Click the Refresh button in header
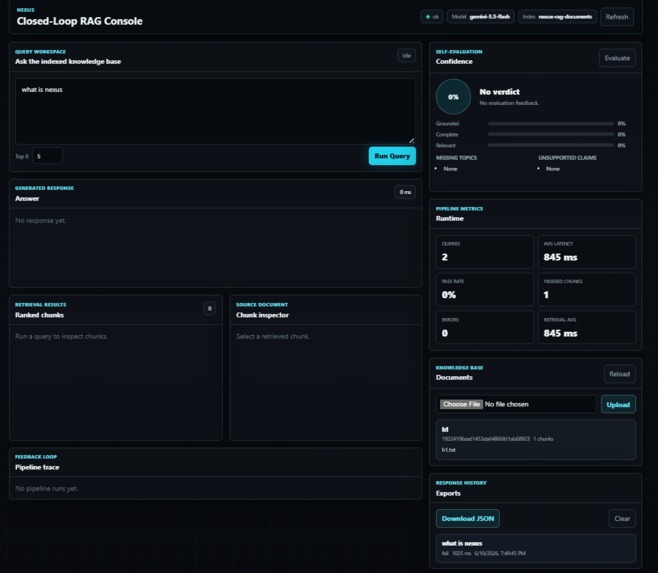Image resolution: width=658 pixels, height=573 pixels. click(616, 17)
